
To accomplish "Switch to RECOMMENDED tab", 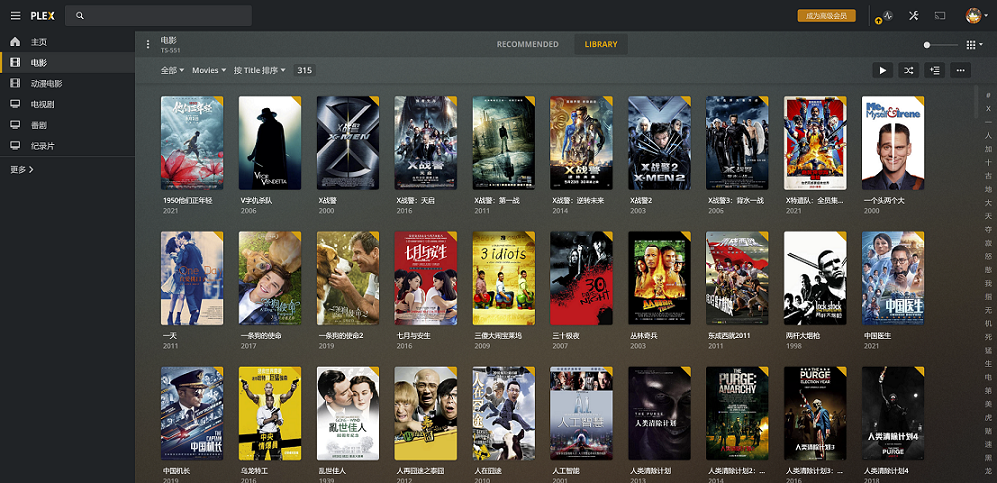I will [528, 44].
